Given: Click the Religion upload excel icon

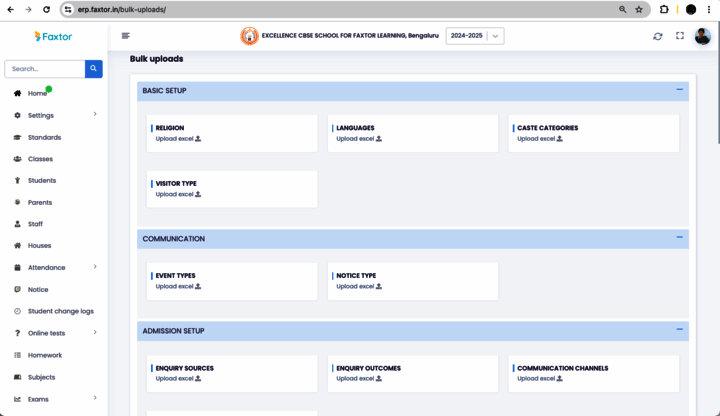Looking at the screenshot, I should (198, 139).
